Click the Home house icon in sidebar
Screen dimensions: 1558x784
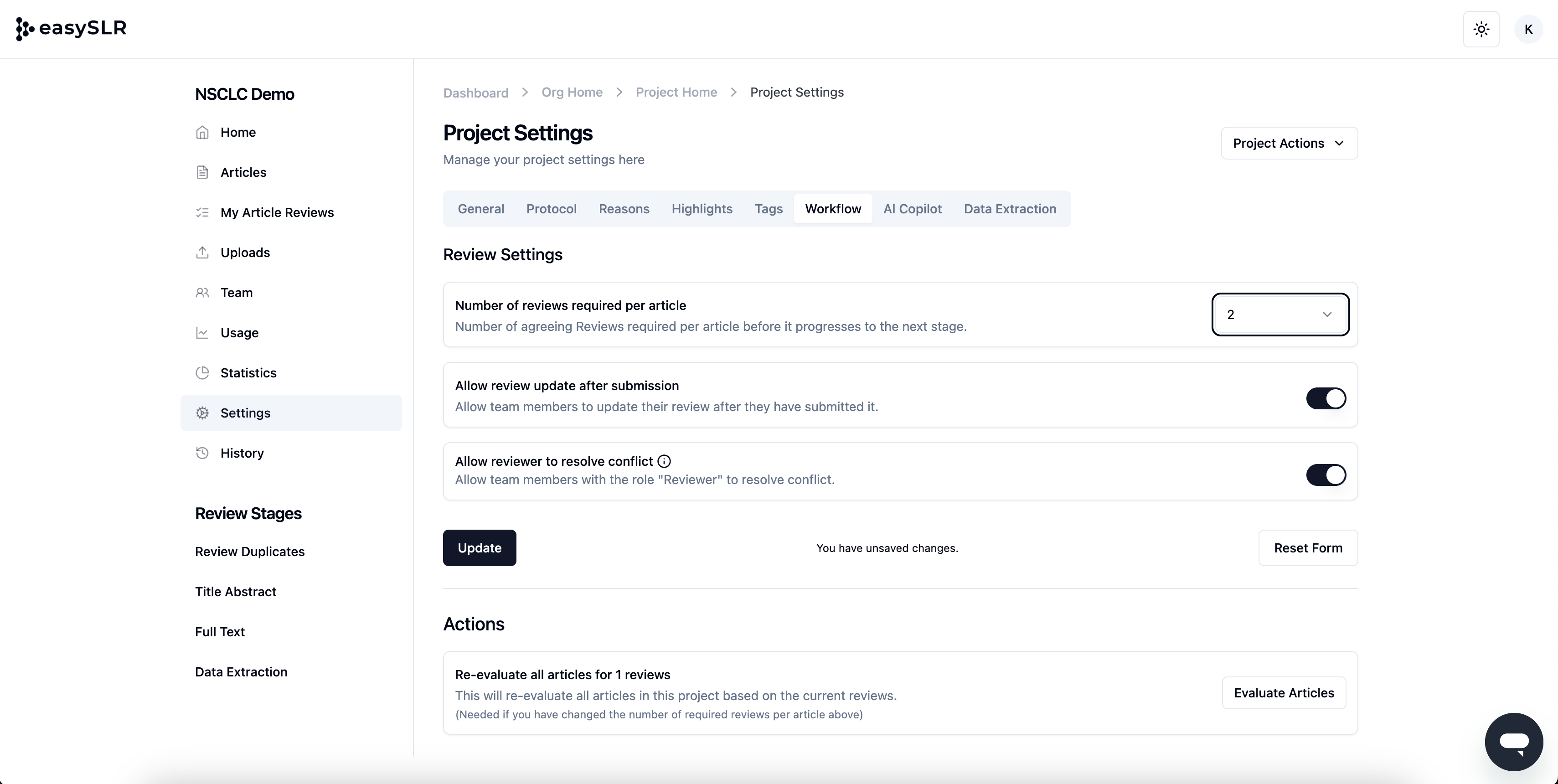pyautogui.click(x=202, y=133)
